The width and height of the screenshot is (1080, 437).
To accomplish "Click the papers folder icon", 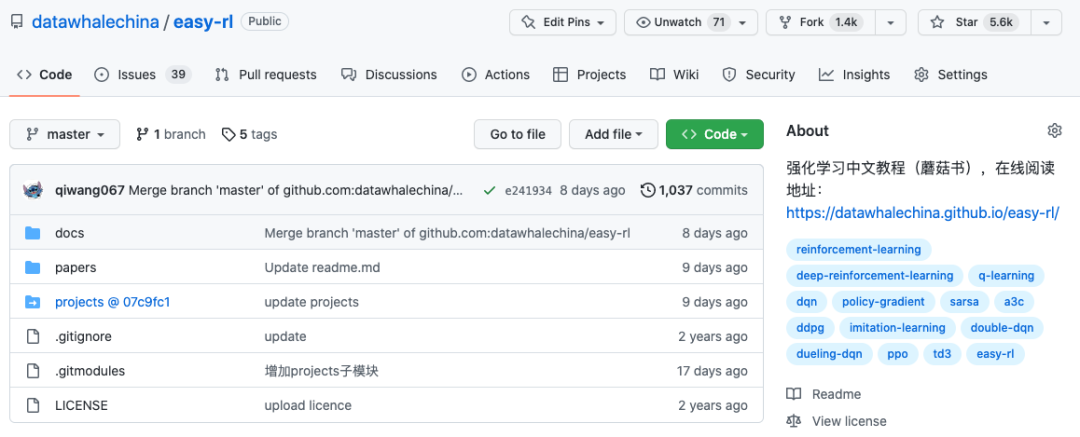I will [32, 267].
